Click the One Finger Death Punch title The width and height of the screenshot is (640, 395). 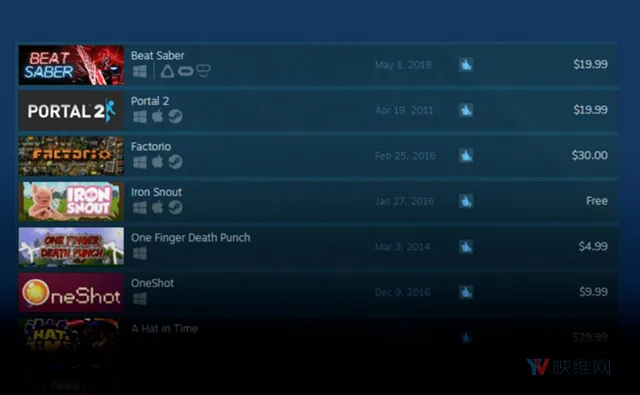191,237
